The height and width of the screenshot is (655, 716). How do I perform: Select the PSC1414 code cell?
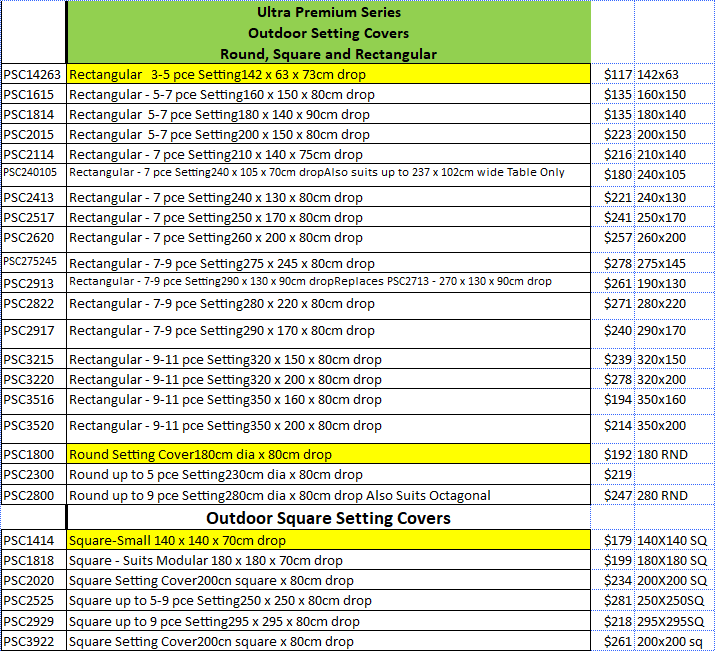pos(34,540)
